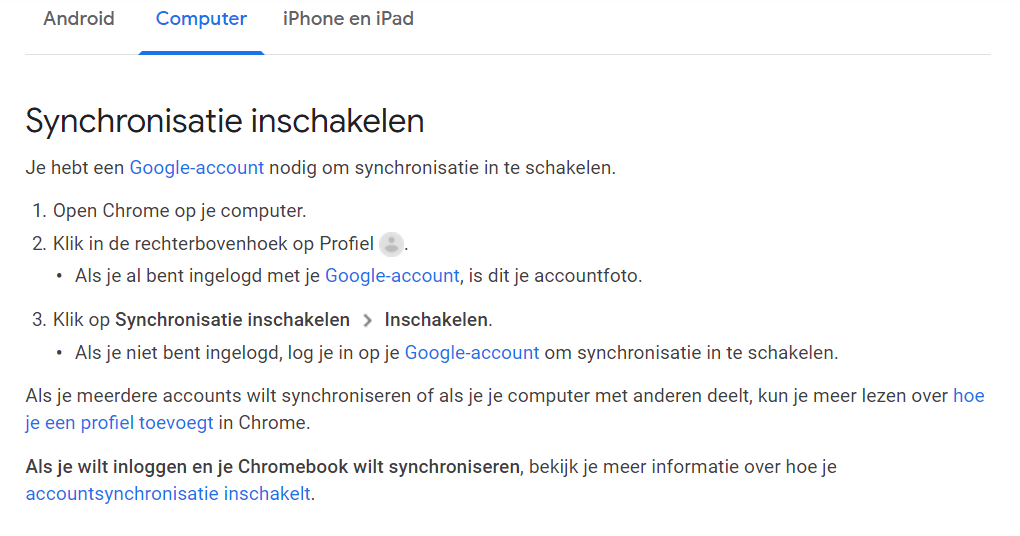The width and height of the screenshot is (1020, 536).
Task: Click Google-account link under step 3
Action: click(x=472, y=352)
